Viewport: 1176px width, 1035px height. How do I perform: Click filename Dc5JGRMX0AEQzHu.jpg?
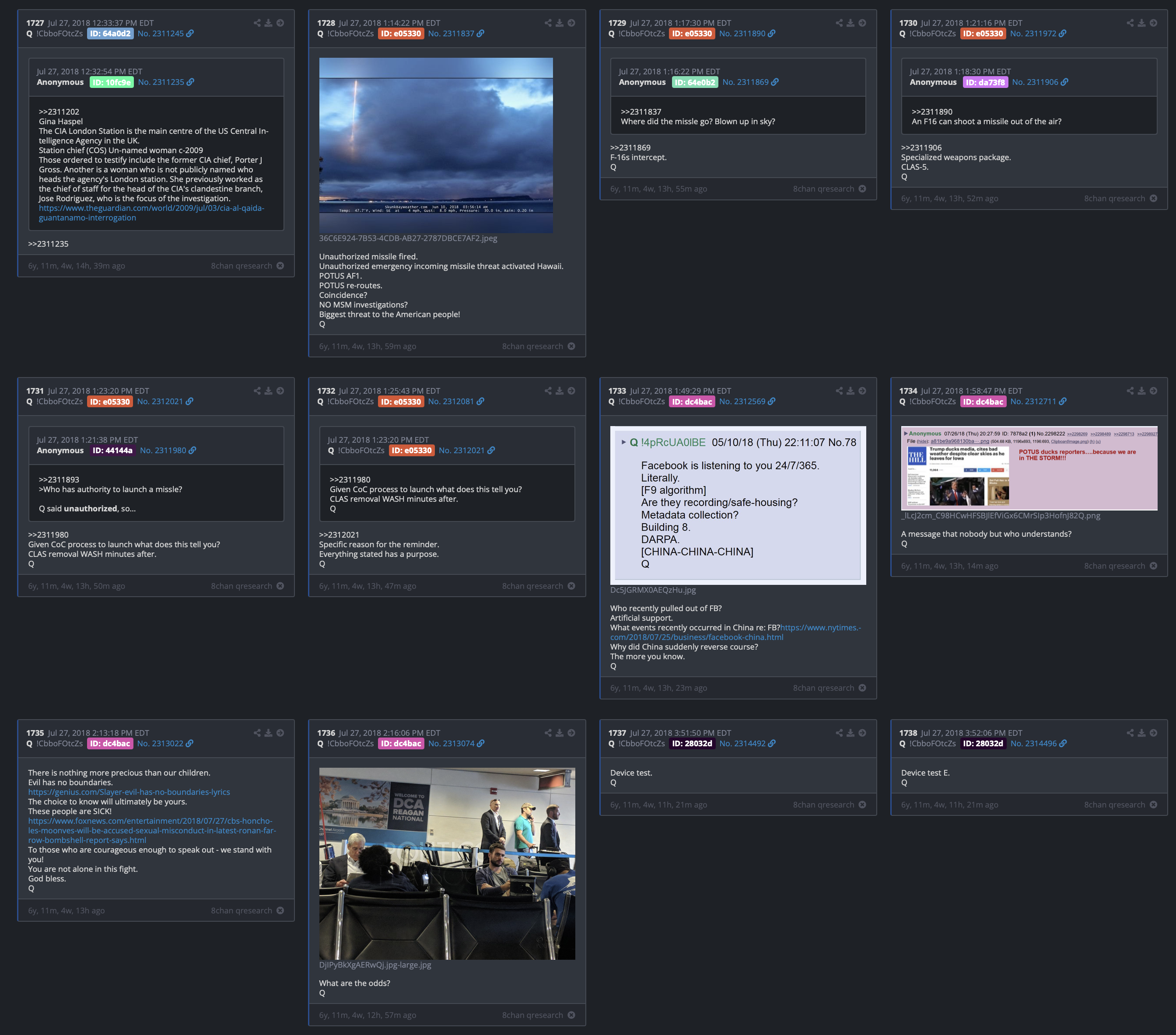coord(653,590)
